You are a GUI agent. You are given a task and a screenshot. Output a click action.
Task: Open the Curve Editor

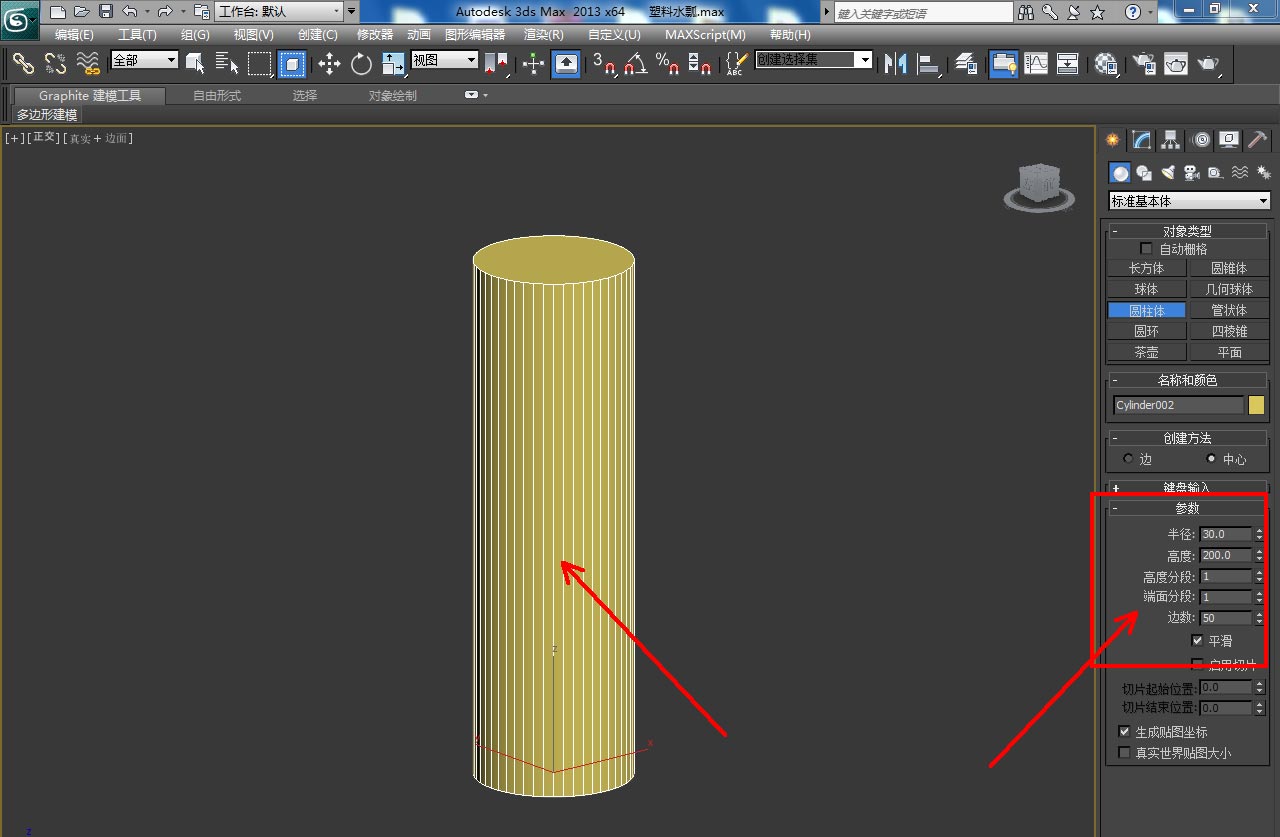1036,64
